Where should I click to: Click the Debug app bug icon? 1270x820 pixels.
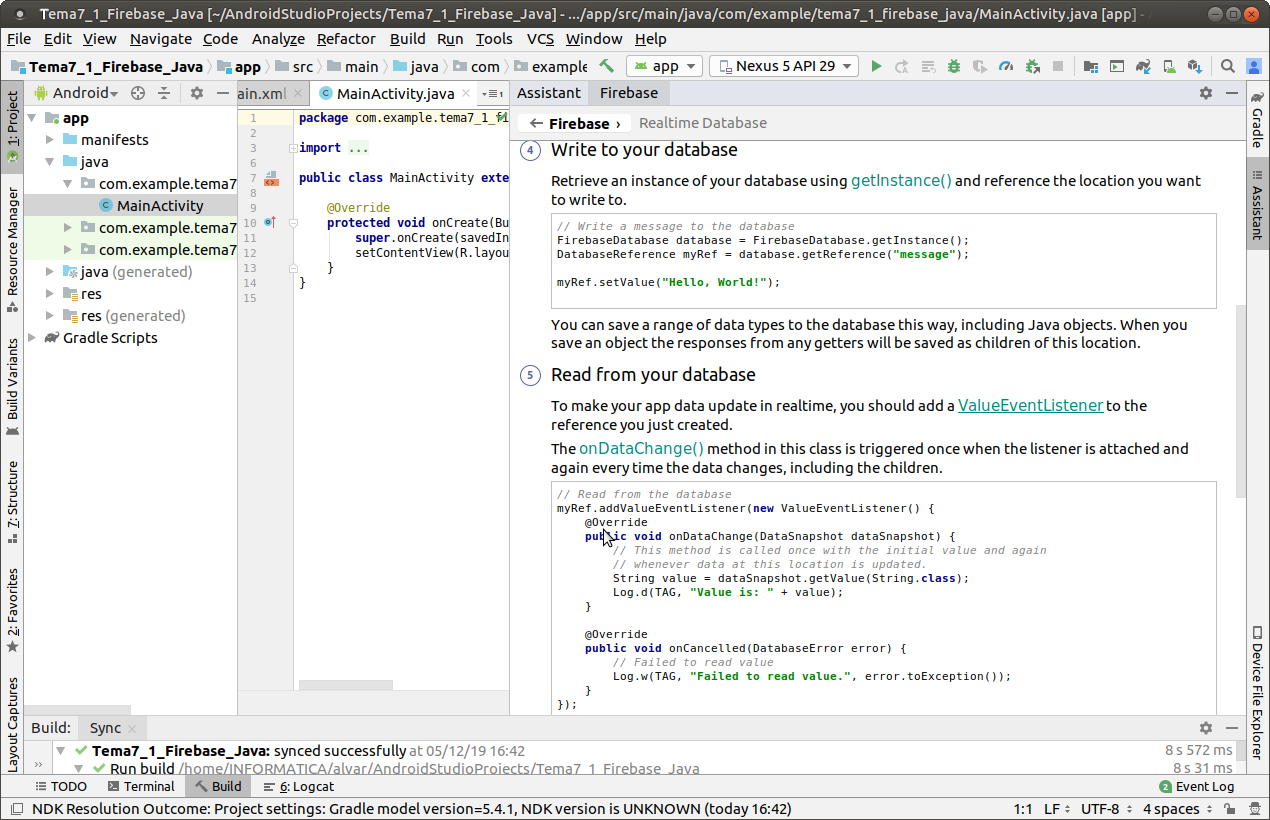click(x=954, y=66)
